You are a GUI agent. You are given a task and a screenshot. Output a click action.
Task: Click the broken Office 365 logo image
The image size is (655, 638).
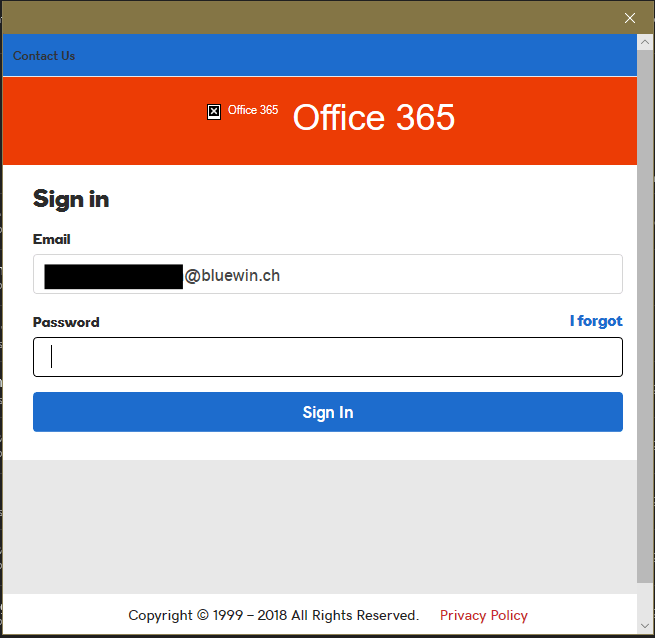click(x=214, y=112)
